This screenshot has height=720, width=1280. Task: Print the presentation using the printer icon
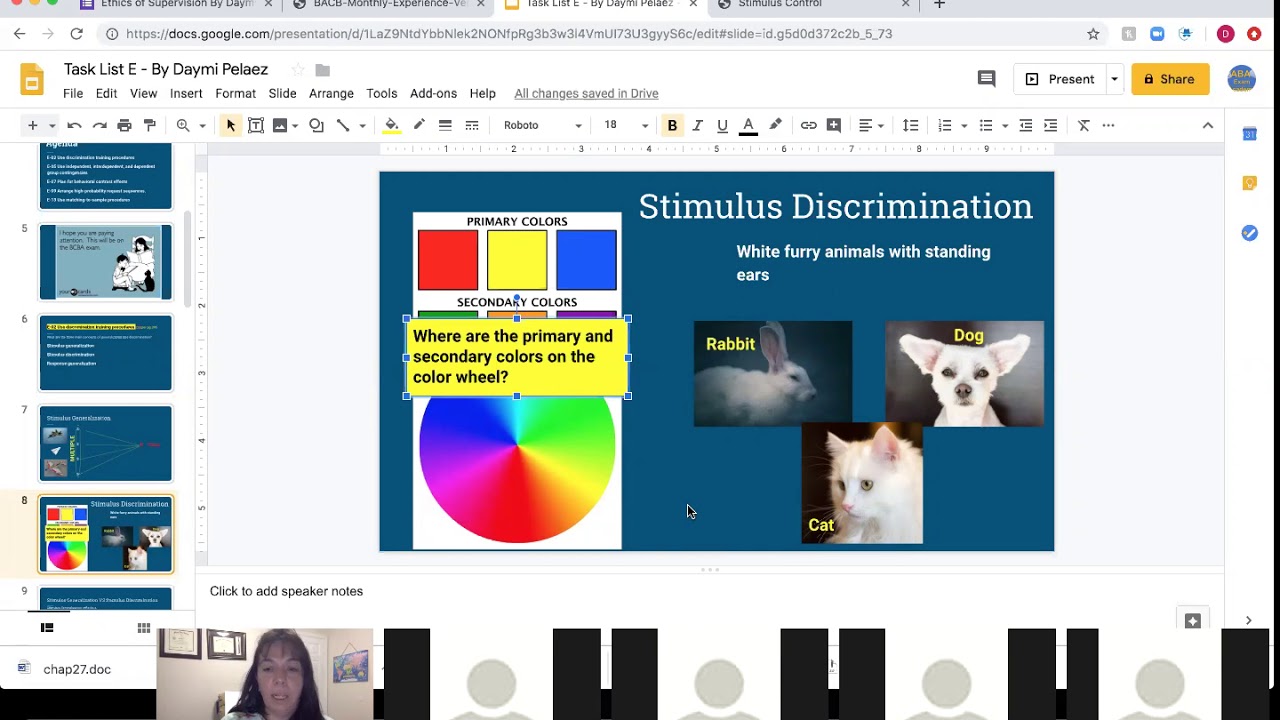coord(124,125)
